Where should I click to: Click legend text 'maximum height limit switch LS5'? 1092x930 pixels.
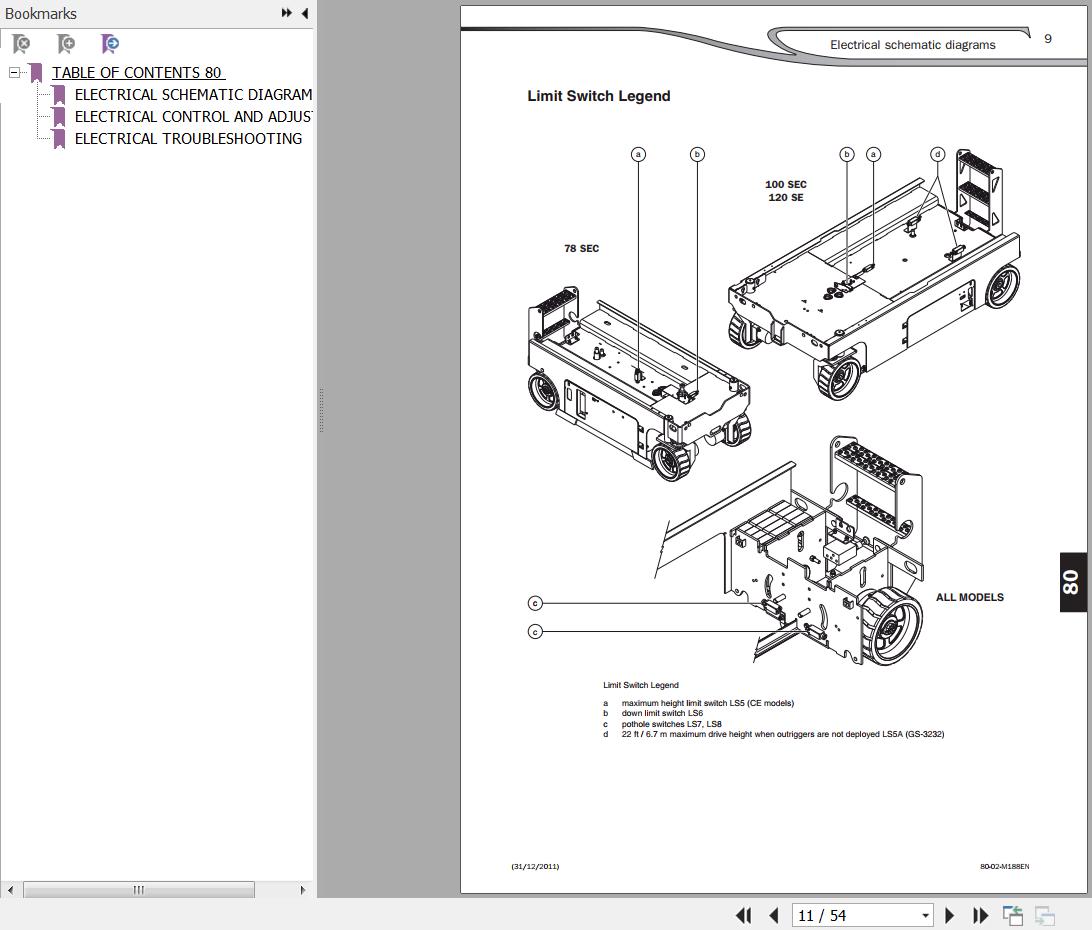tap(683, 703)
